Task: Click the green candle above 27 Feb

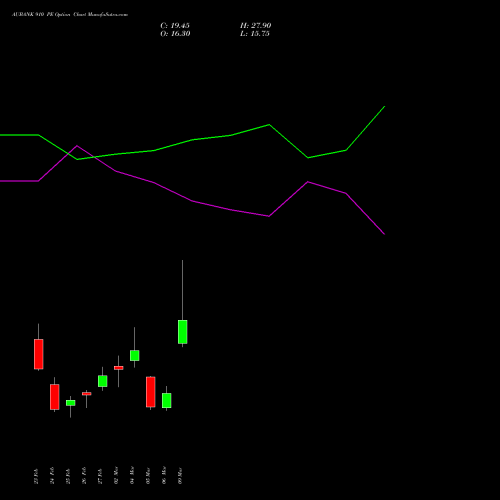Action: click(x=103, y=381)
